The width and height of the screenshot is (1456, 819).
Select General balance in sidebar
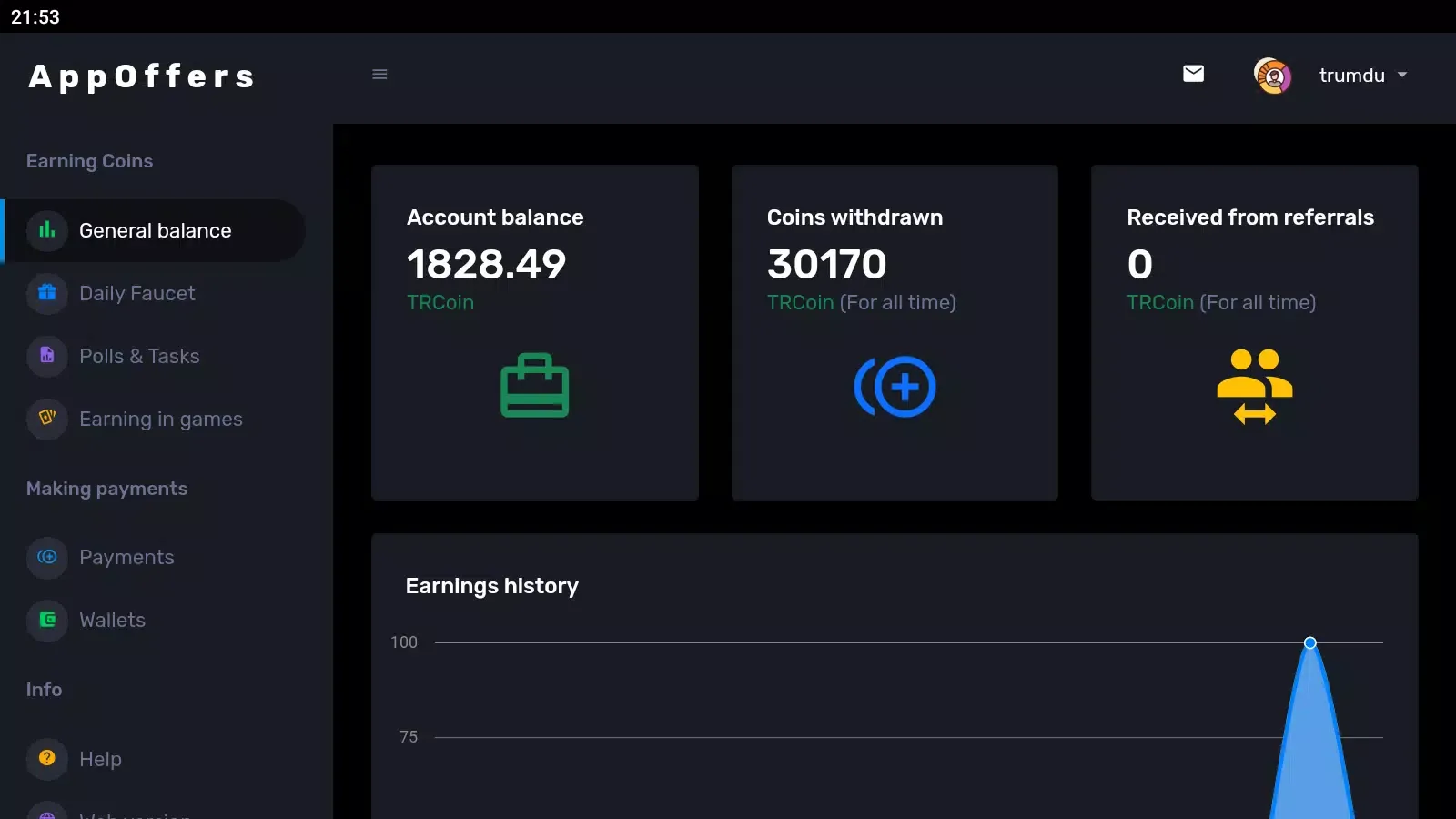click(155, 231)
